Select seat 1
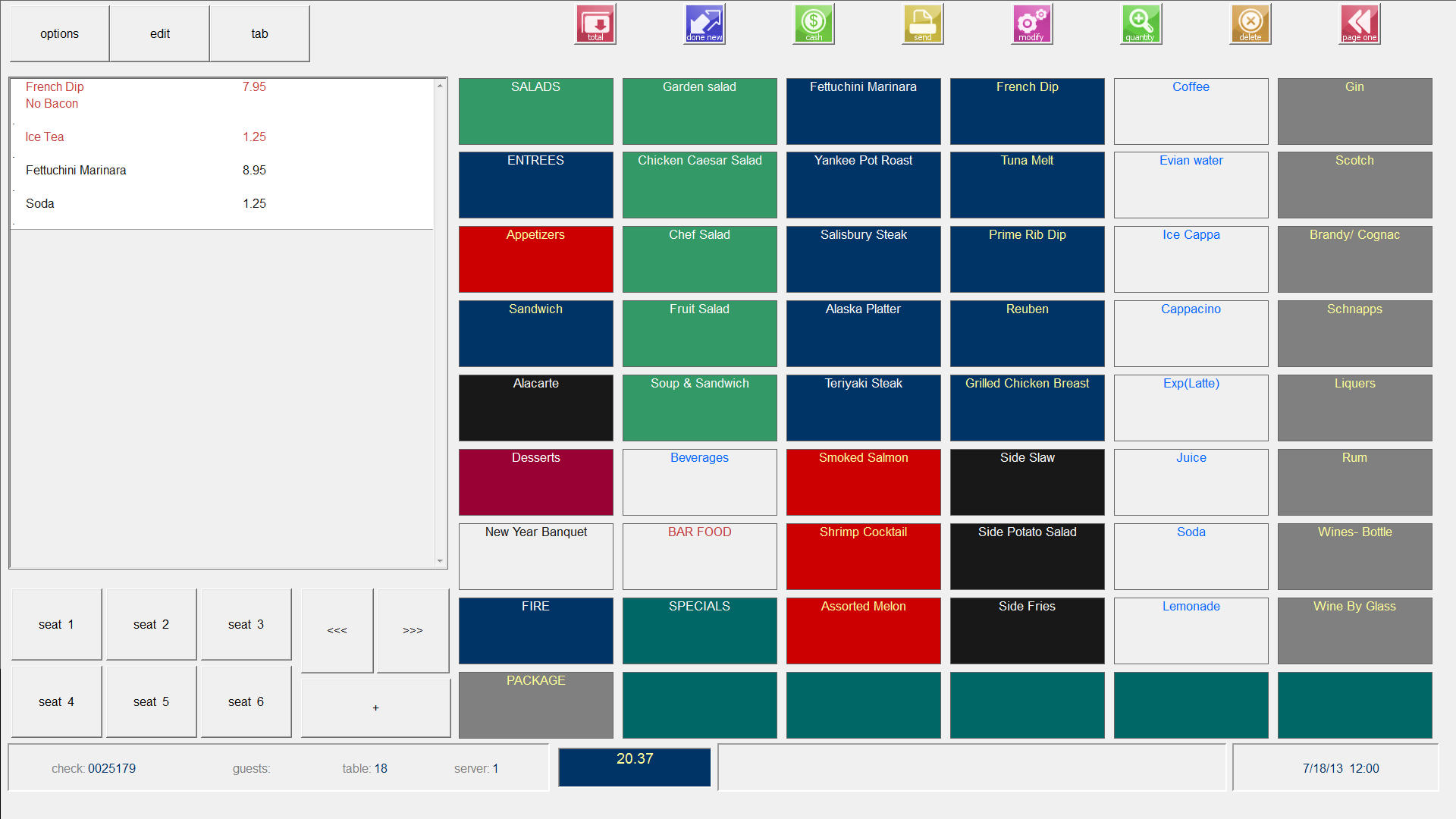Image resolution: width=1456 pixels, height=819 pixels. 56,624
